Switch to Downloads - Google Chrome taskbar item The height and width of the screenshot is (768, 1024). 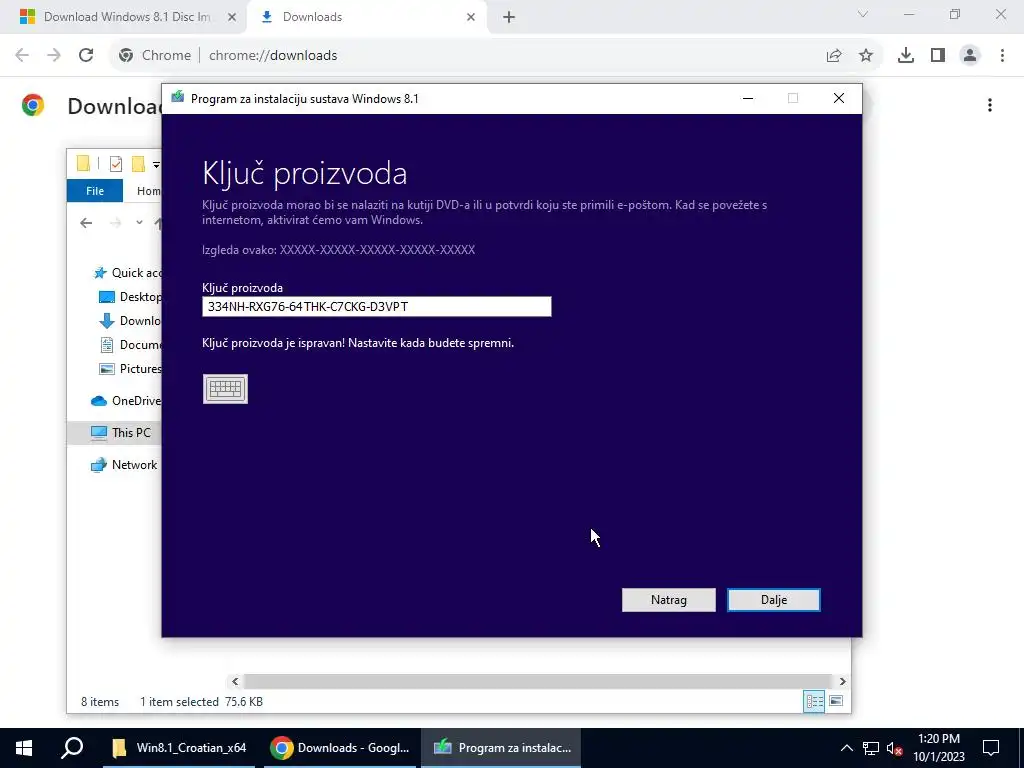coord(340,748)
